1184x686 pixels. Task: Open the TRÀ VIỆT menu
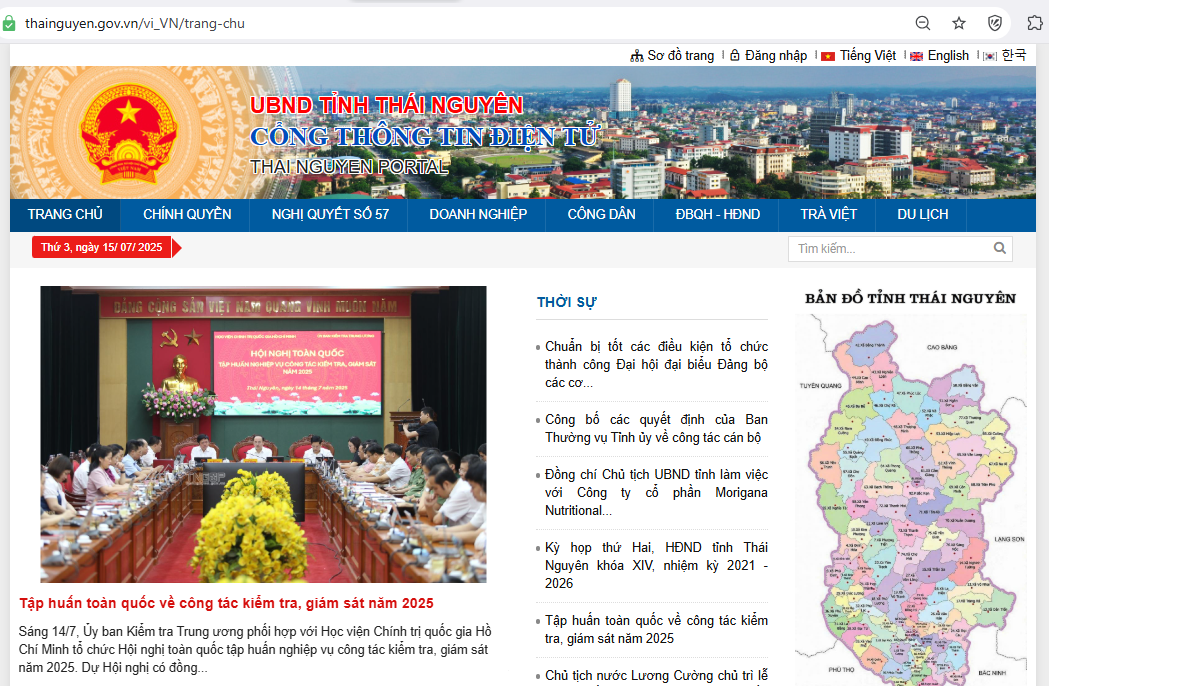pyautogui.click(x=828, y=215)
